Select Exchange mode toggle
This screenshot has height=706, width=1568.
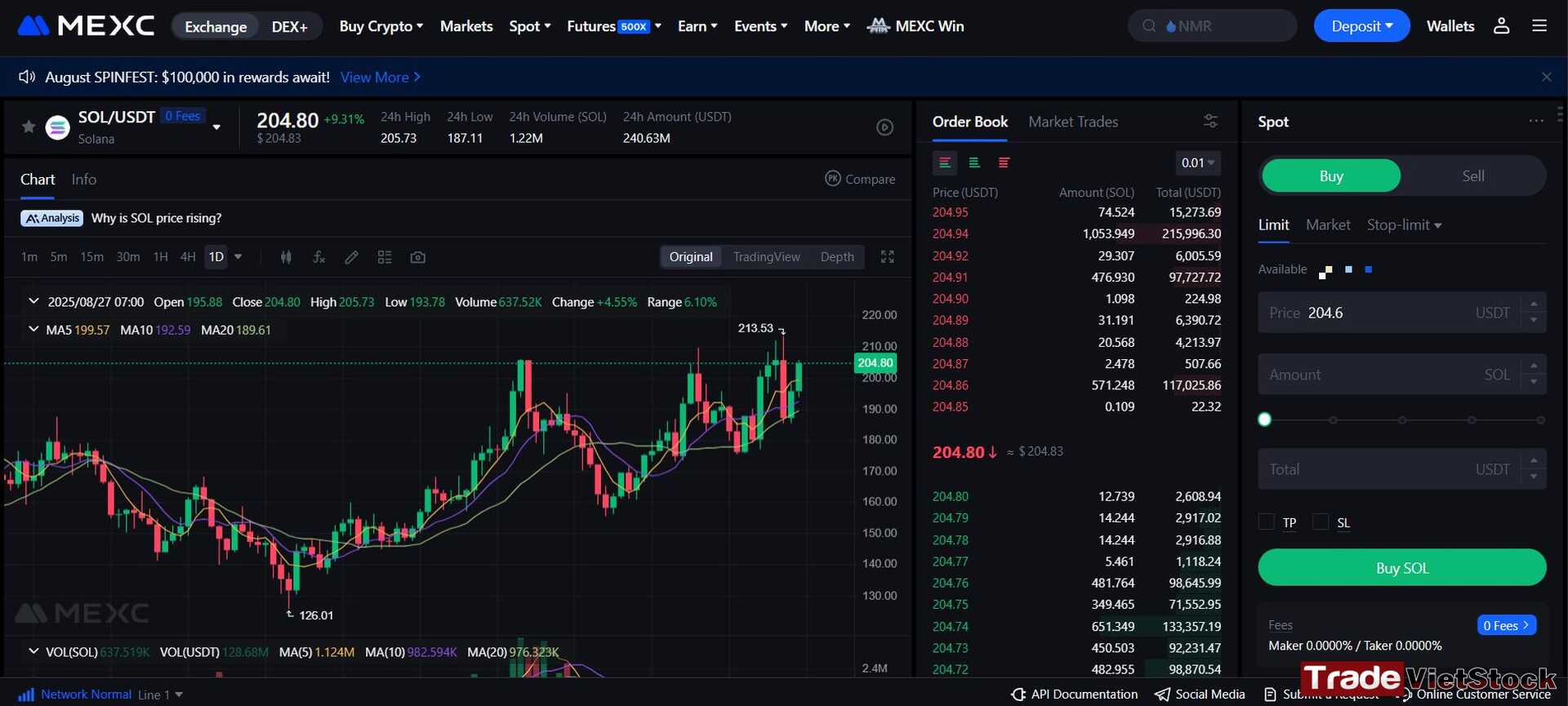(216, 26)
